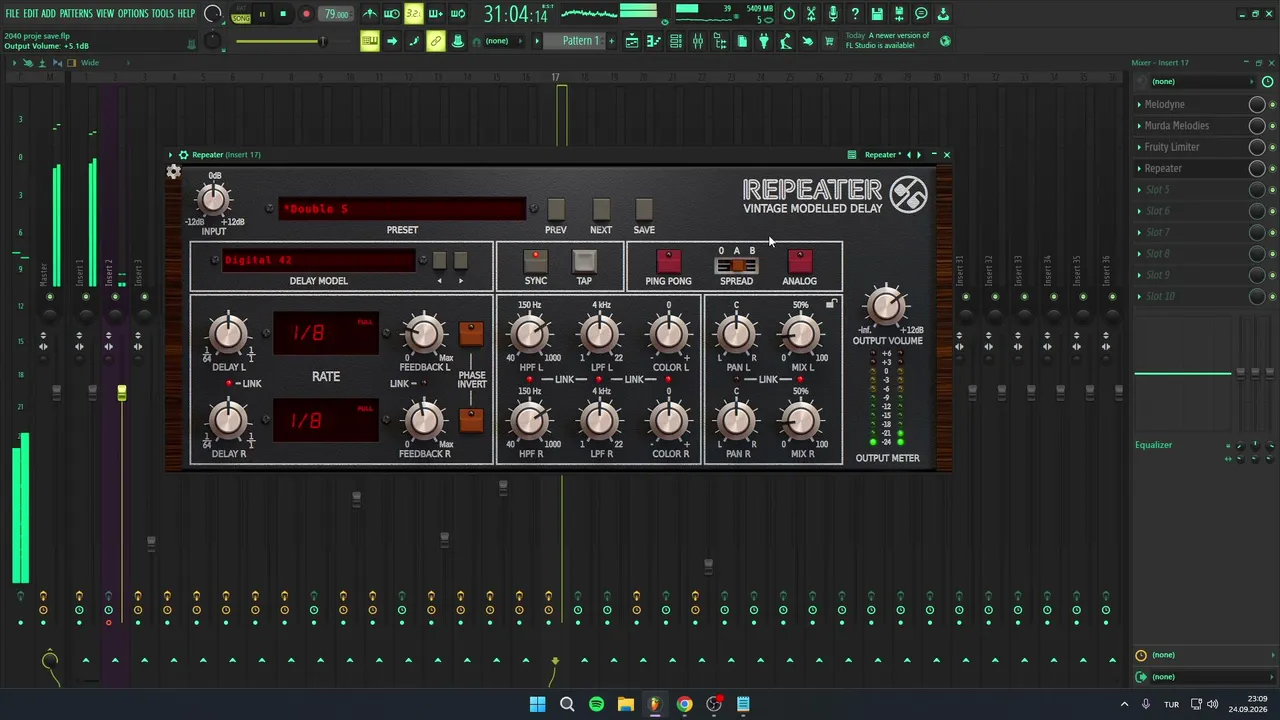Toggle the ANALOG switch on Repeater

pos(799,261)
